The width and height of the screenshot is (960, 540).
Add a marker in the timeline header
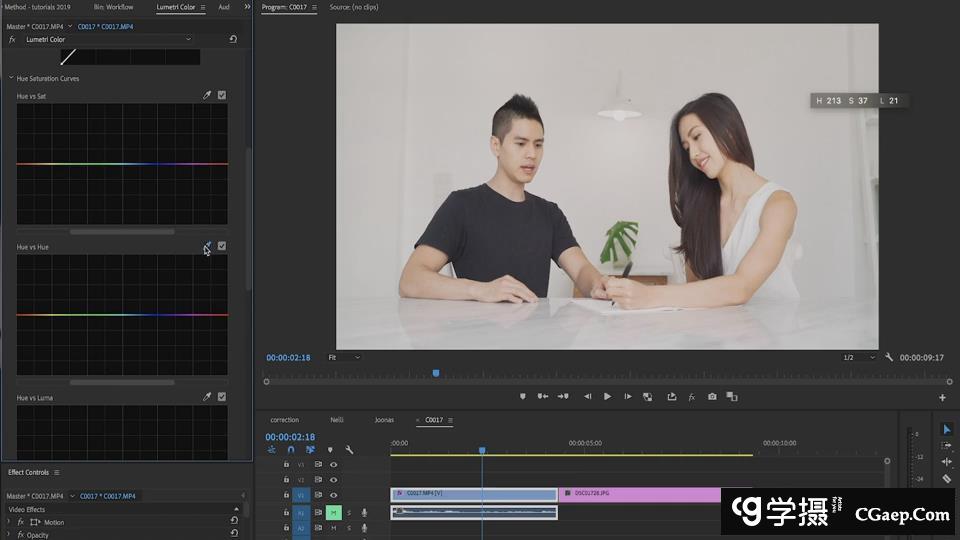point(330,450)
